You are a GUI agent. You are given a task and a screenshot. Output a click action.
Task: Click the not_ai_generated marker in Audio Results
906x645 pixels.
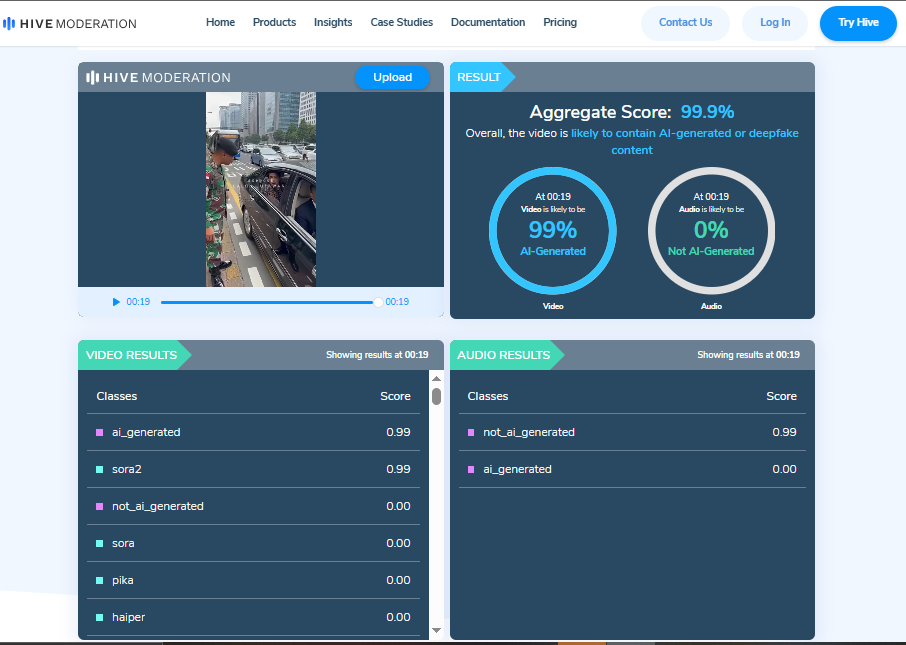[x=471, y=433]
